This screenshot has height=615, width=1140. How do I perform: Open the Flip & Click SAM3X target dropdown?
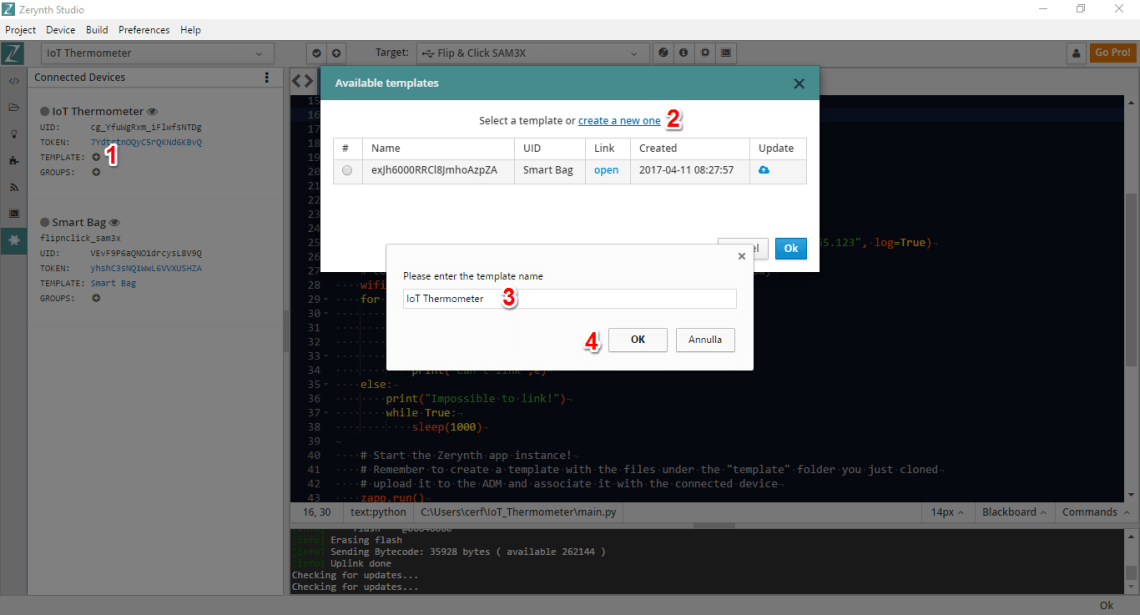(x=530, y=53)
